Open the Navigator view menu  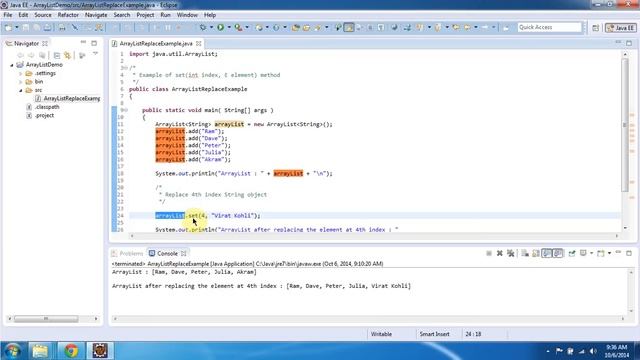(95, 54)
